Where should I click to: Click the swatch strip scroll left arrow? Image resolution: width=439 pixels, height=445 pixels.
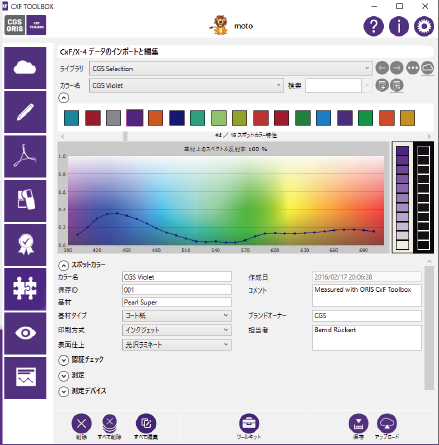63,136
